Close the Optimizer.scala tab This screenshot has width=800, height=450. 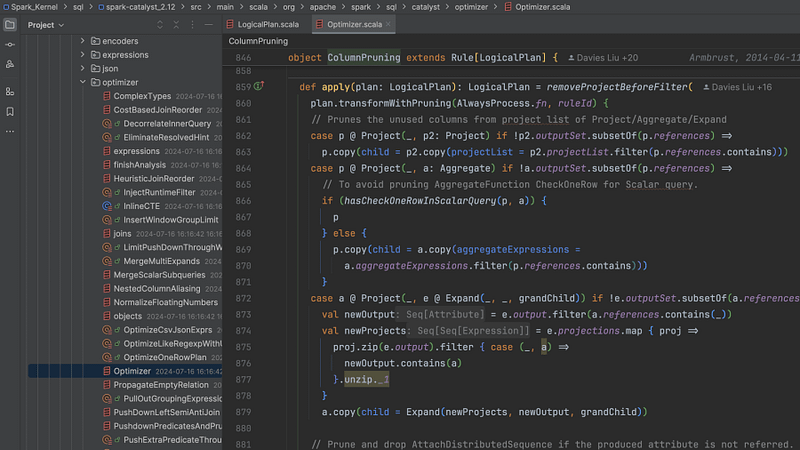[388, 24]
